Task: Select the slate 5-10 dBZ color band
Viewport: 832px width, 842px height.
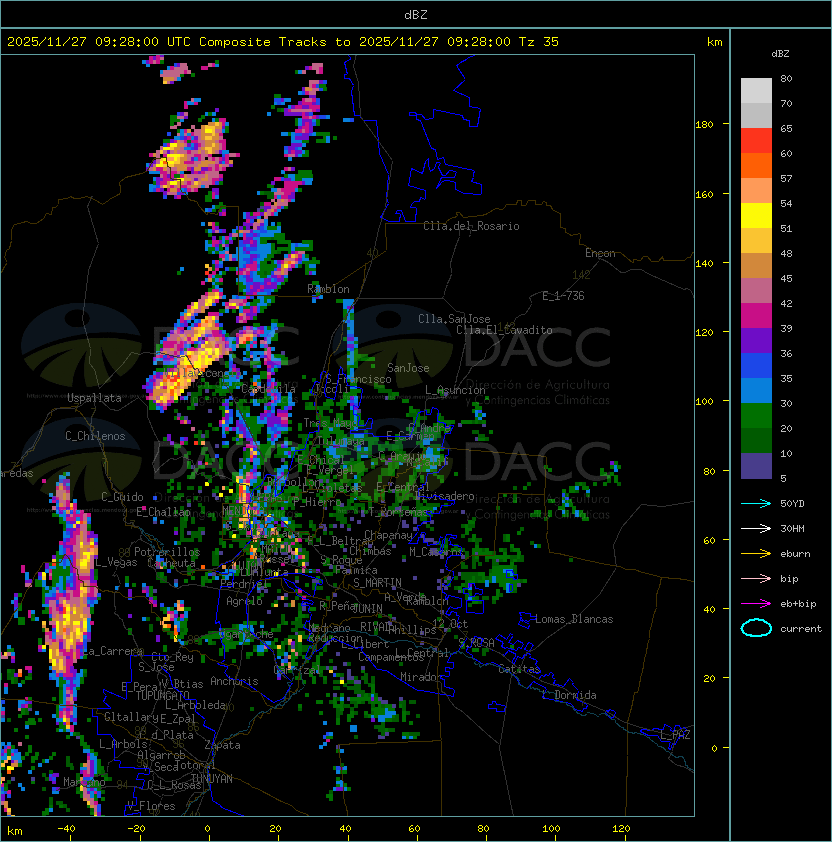Action: click(756, 466)
